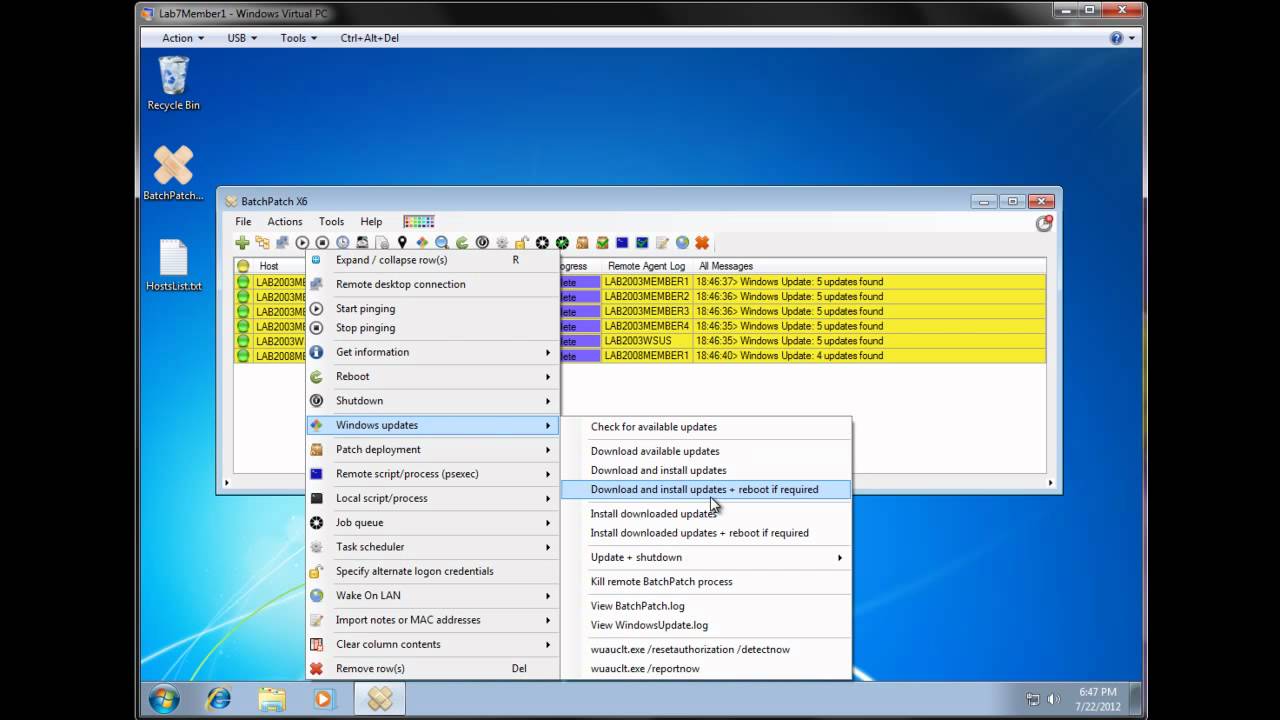Expand the Patch deployment submenu arrow
Screen dimensions: 1280x720
click(x=548, y=450)
